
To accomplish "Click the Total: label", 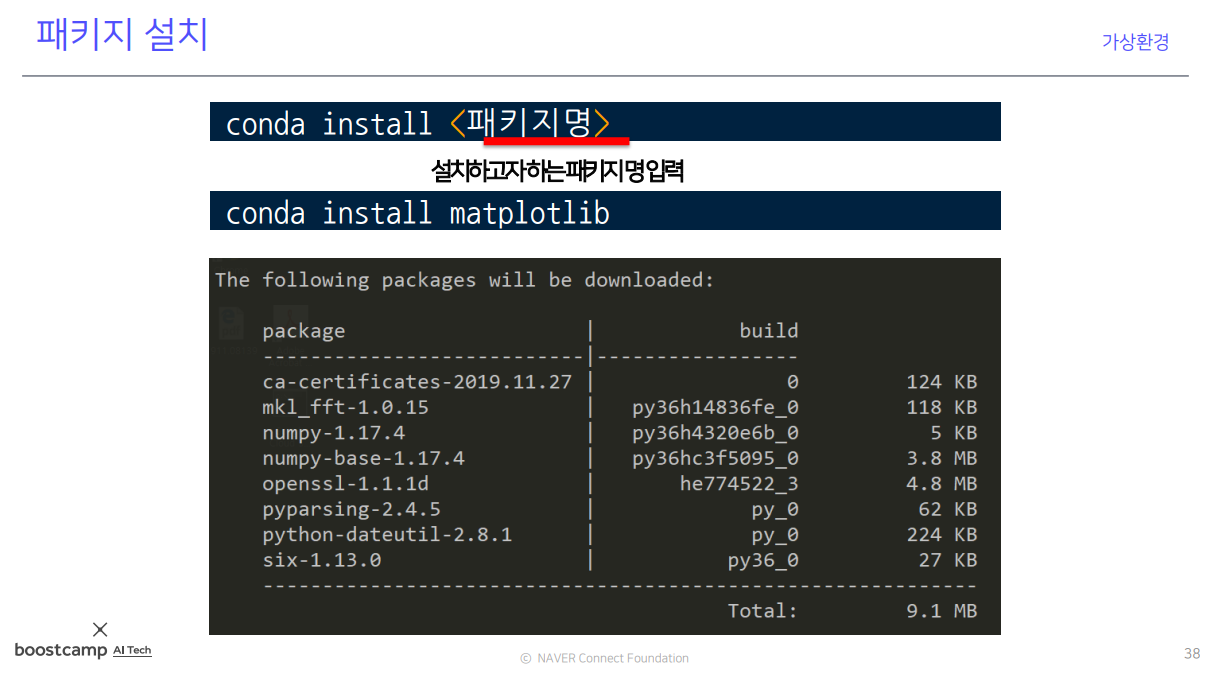I will 763,611.
